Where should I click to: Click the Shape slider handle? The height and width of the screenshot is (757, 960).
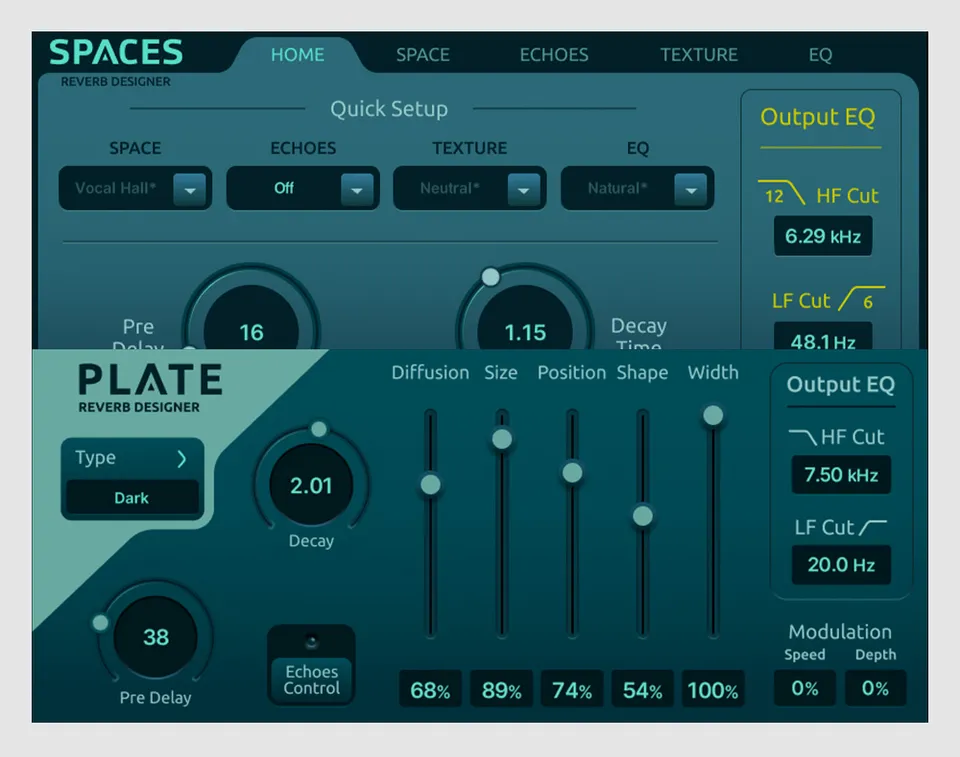642,516
